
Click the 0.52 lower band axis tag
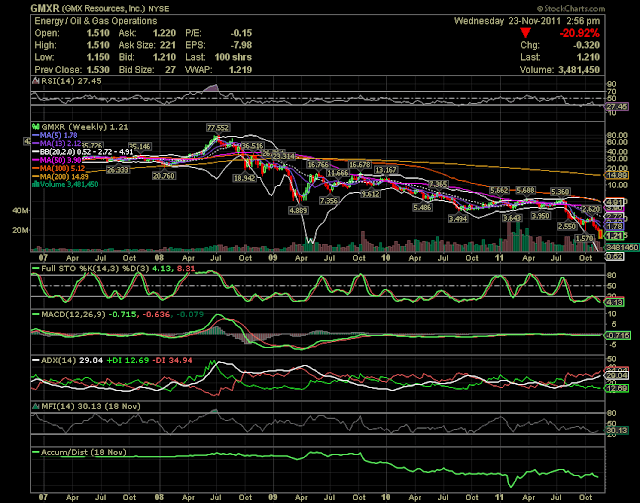tap(614, 256)
